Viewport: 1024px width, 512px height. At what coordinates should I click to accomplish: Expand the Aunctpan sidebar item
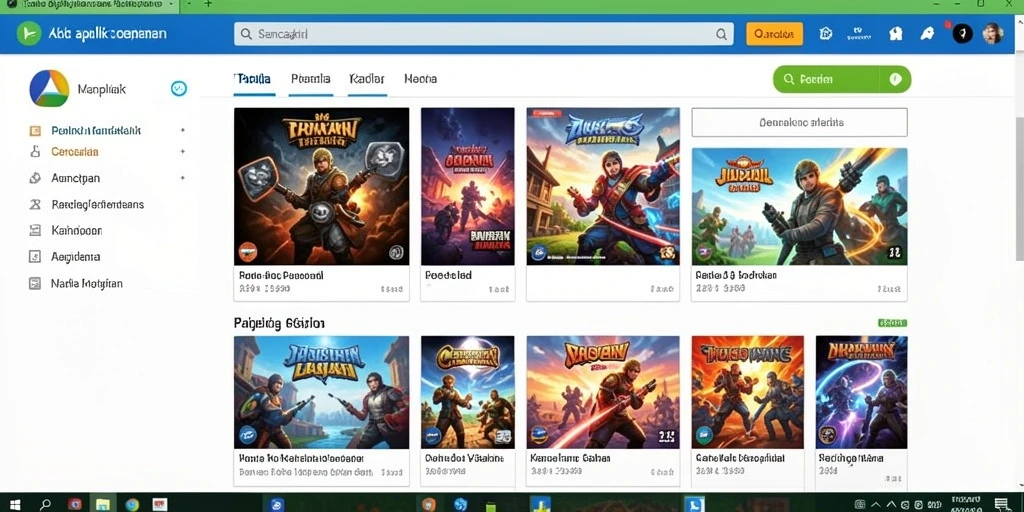[x=182, y=178]
